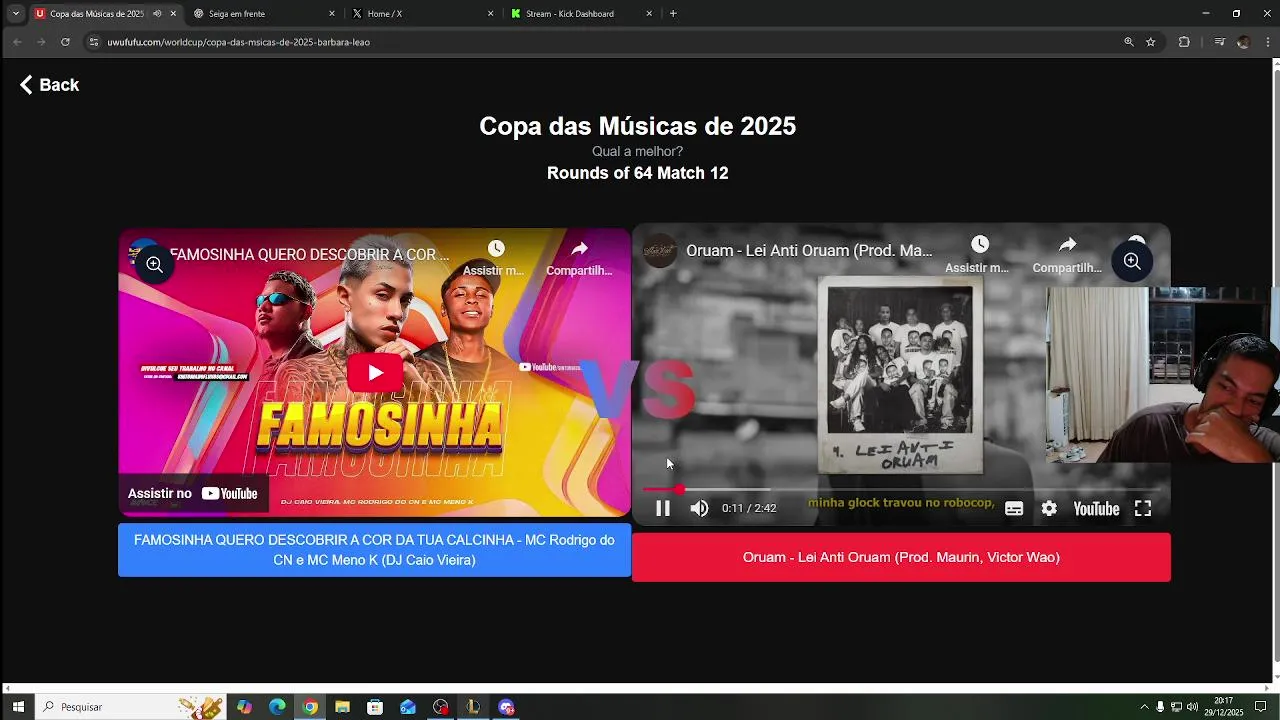Open a new browser tab
Image resolution: width=1280 pixels, height=720 pixels.
(673, 14)
